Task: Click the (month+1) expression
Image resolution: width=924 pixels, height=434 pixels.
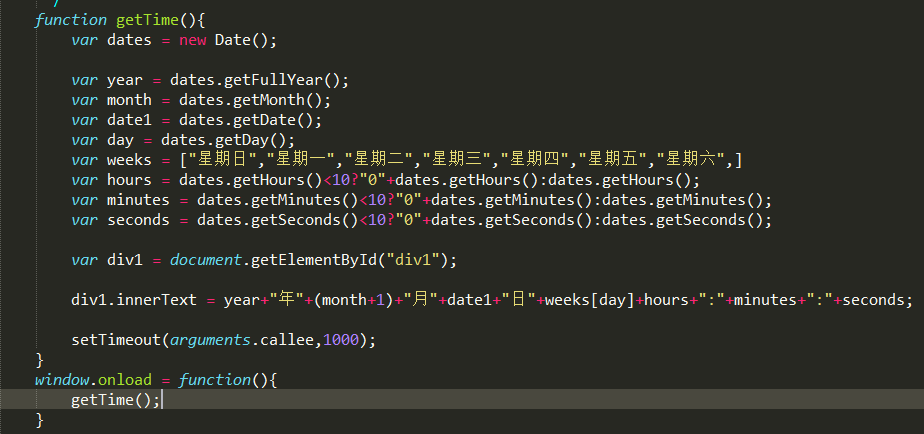Action: coord(354,300)
